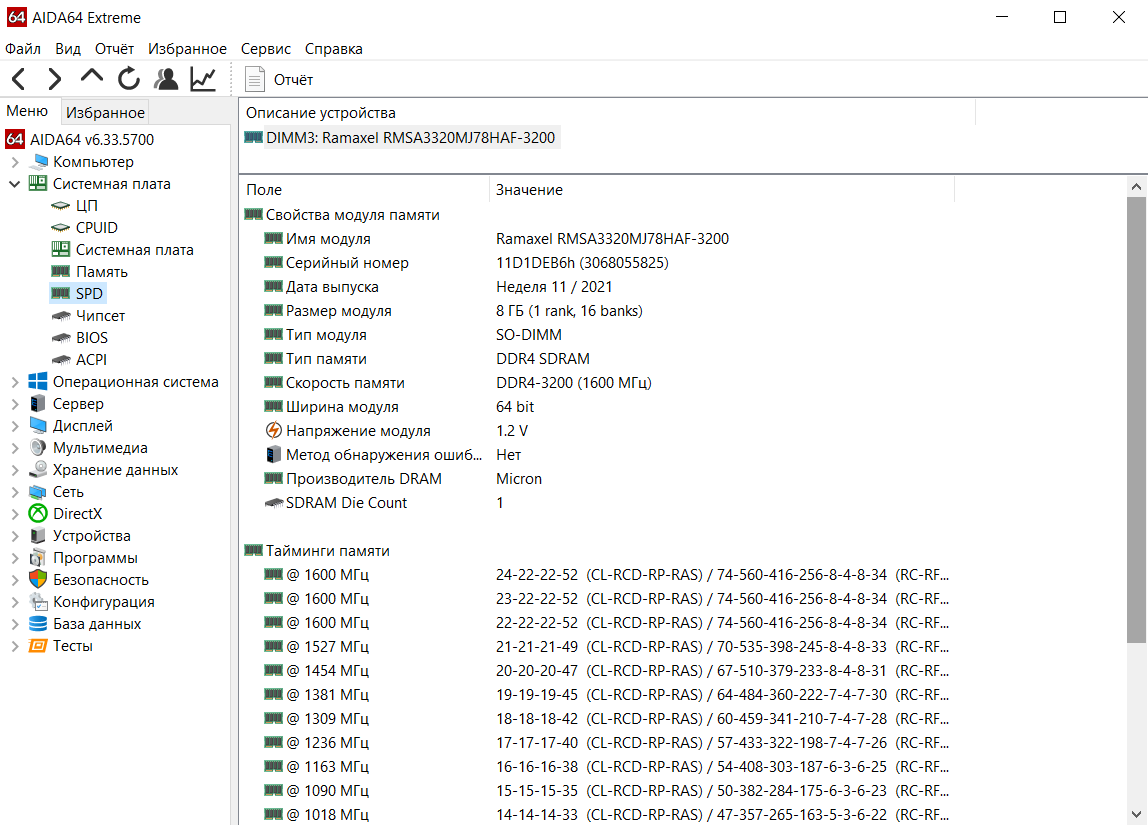Click the user profile toolbar icon
Image resolution: width=1148 pixels, height=825 pixels.
(x=166, y=79)
